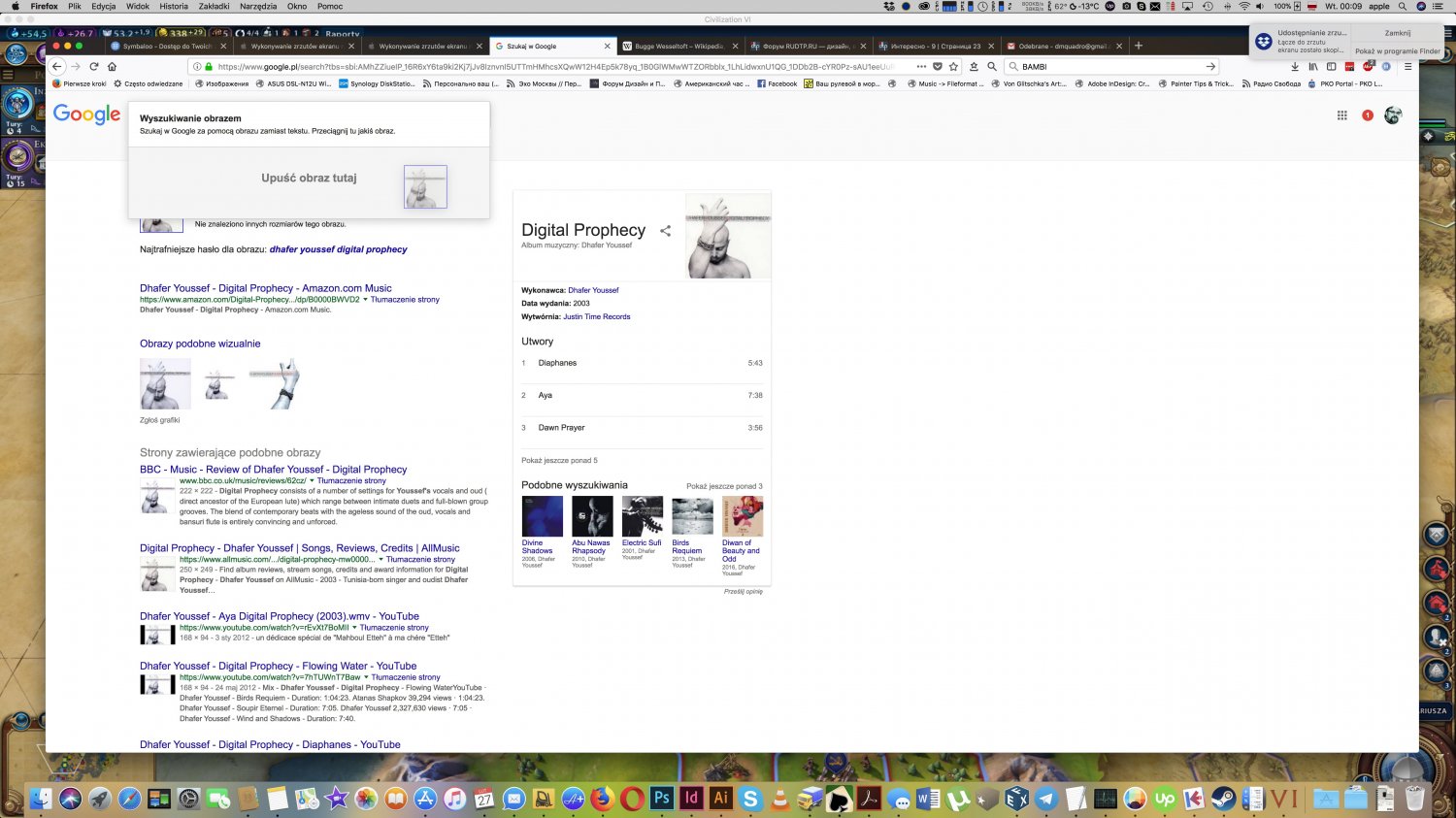This screenshot has width=1456, height=818.
Task: Open AllMusic Digital Prophecy result link
Action: (x=300, y=548)
